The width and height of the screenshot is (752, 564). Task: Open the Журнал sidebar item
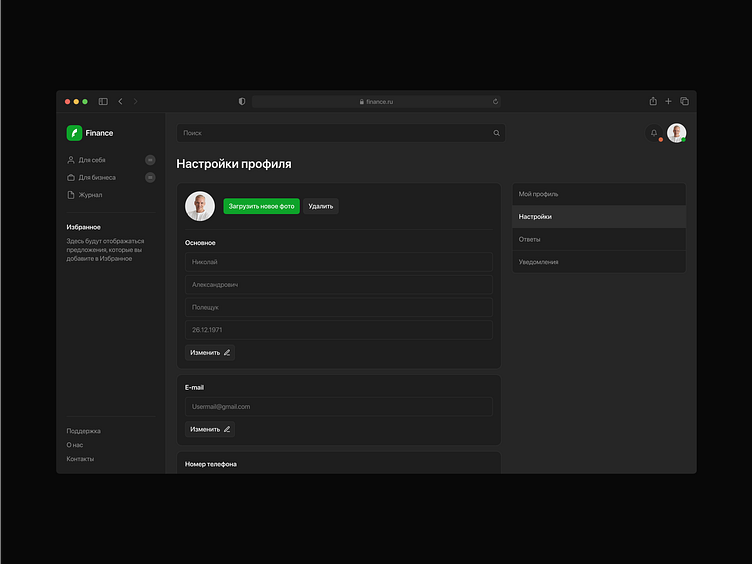click(90, 195)
